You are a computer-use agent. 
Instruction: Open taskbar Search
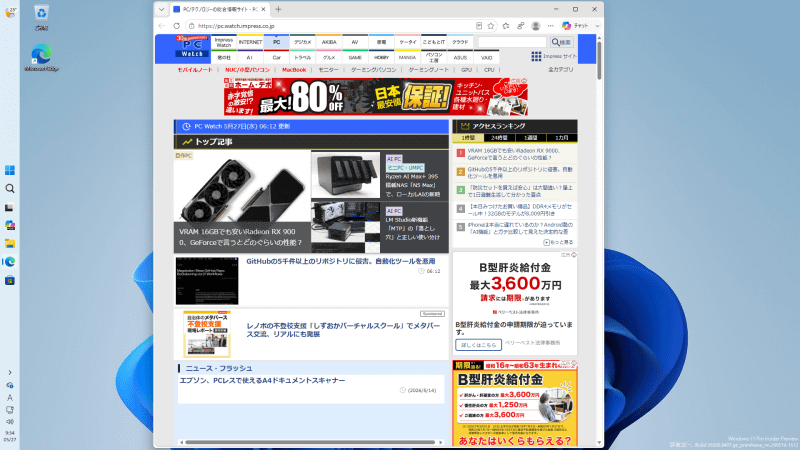point(10,189)
